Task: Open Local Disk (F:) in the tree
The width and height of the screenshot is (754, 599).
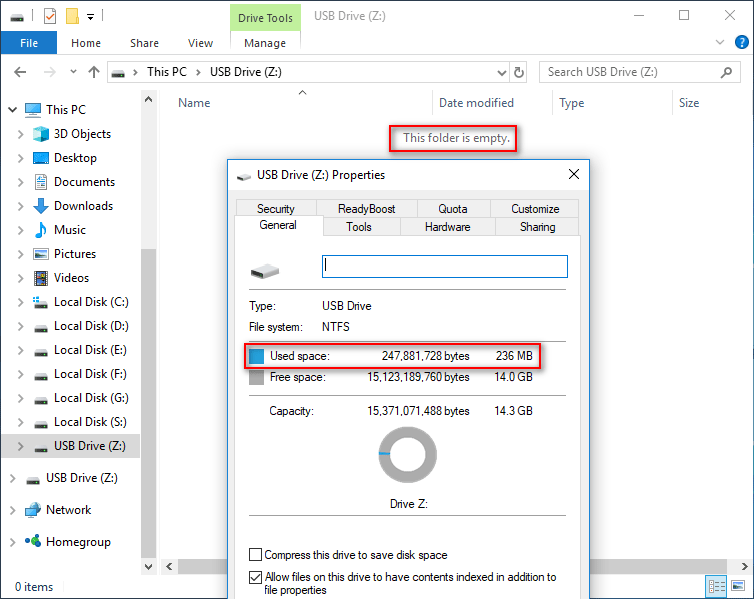Action: (x=90, y=374)
